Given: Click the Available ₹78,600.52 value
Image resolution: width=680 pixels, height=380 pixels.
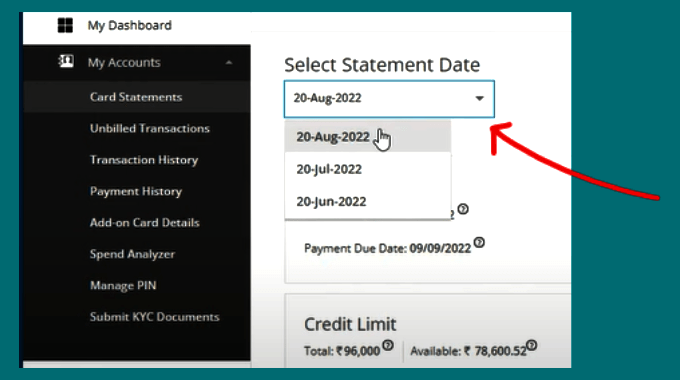Looking at the screenshot, I should (468, 351).
